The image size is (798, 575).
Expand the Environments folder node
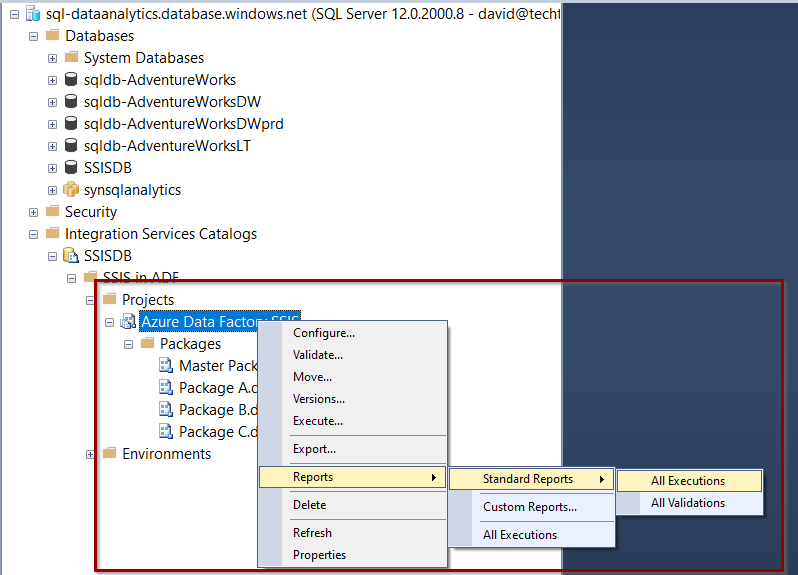click(x=90, y=454)
